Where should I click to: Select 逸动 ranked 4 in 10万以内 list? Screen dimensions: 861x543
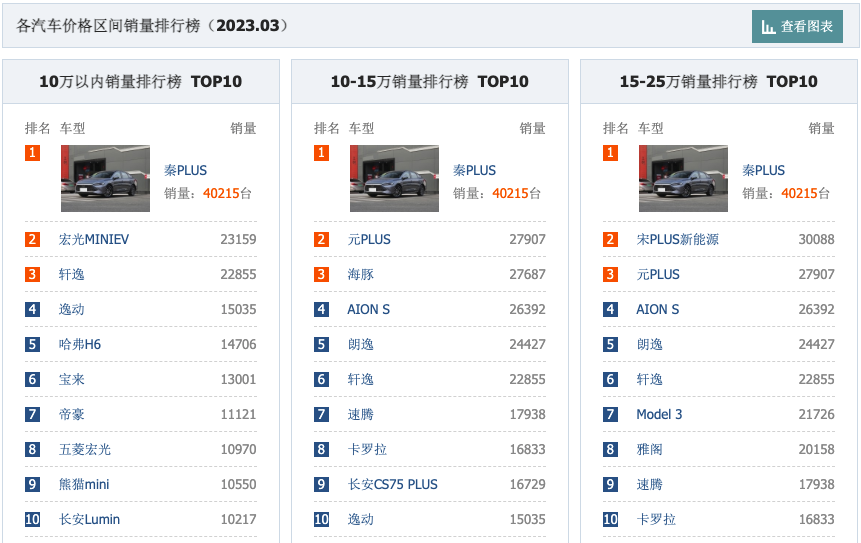coord(71,309)
